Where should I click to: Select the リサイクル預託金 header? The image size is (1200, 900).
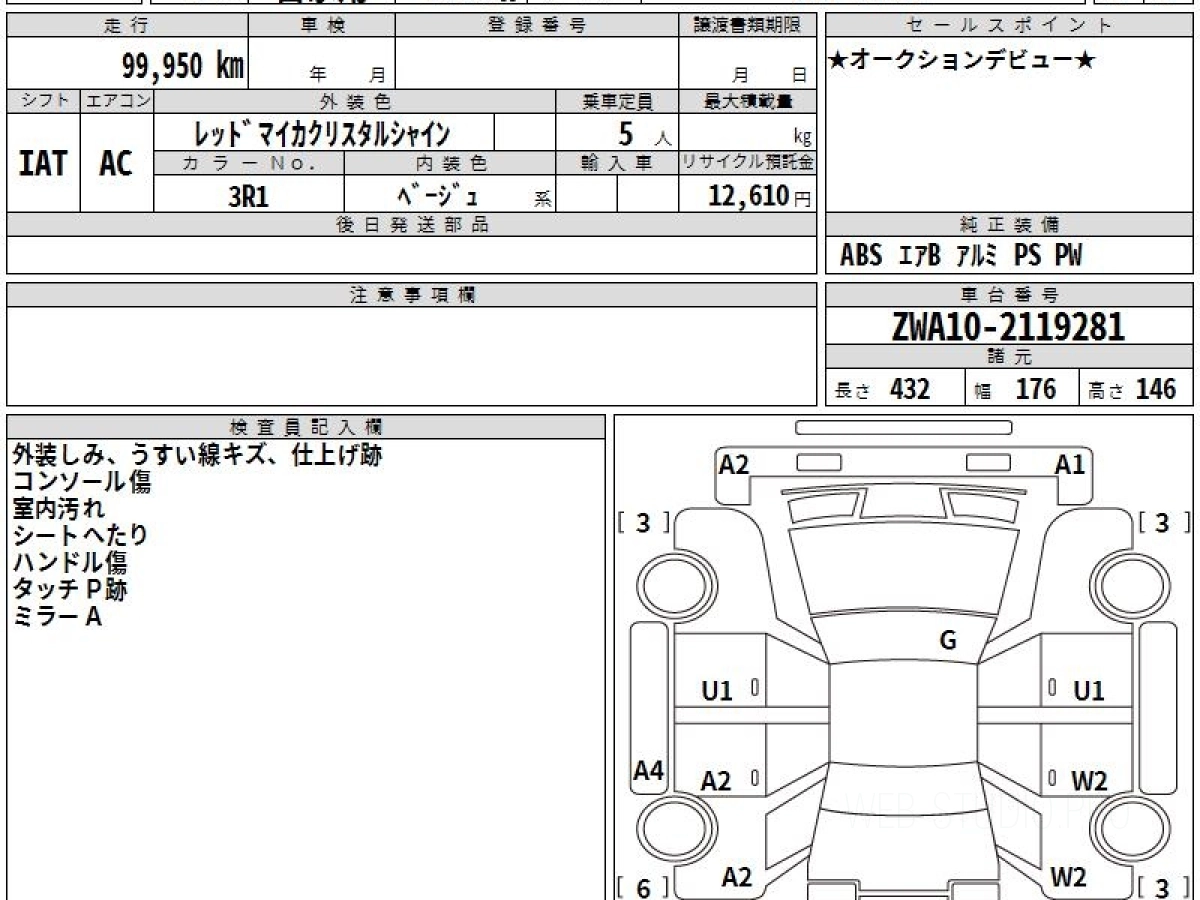point(748,163)
